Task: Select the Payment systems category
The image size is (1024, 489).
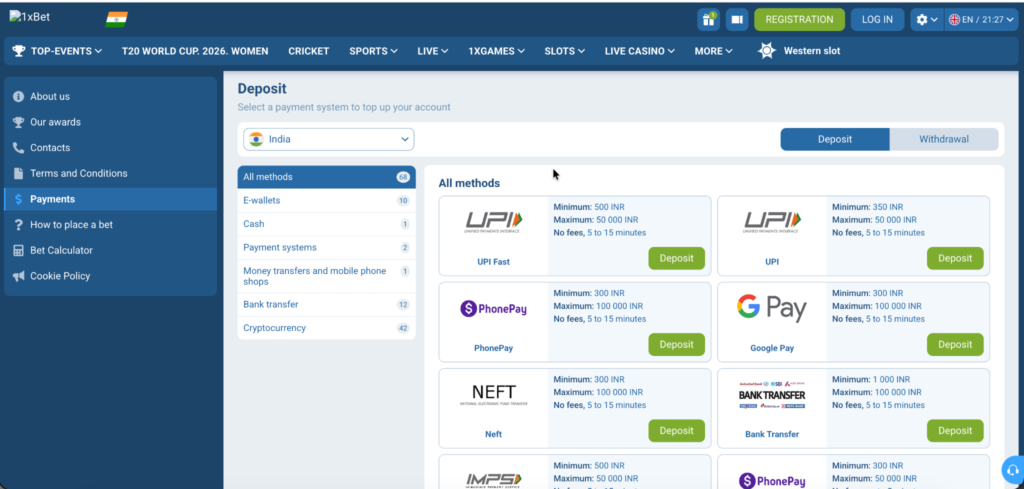Action: [327, 247]
